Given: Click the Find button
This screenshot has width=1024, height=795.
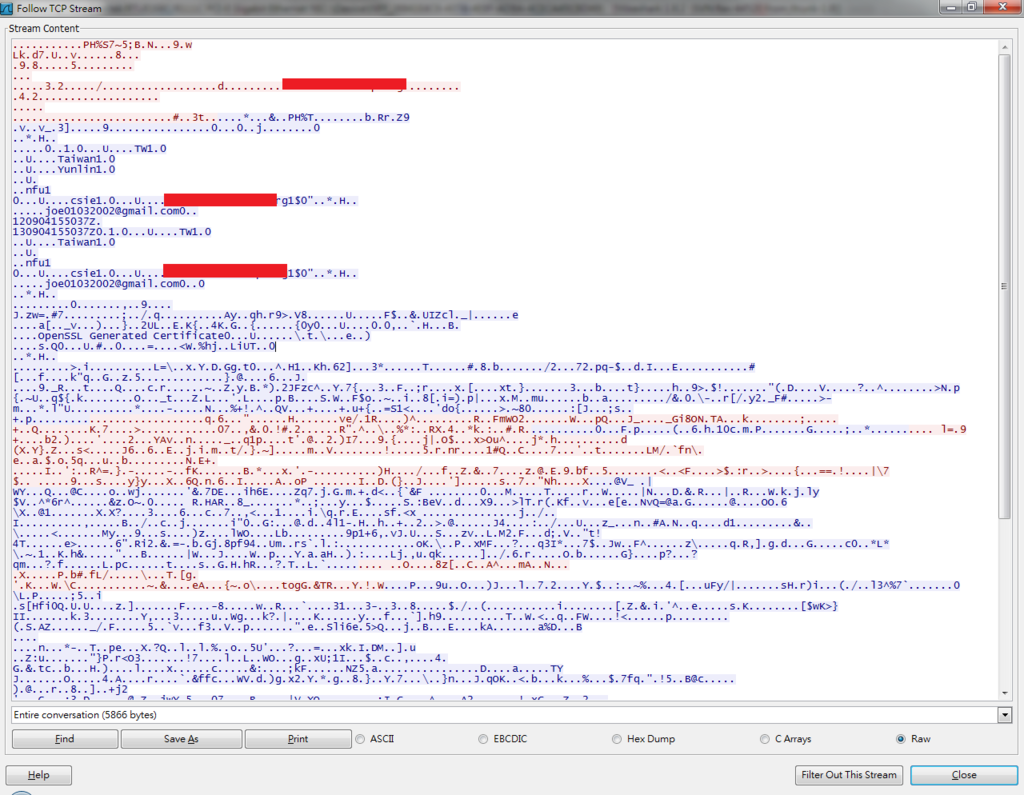Looking at the screenshot, I should click(65, 739).
